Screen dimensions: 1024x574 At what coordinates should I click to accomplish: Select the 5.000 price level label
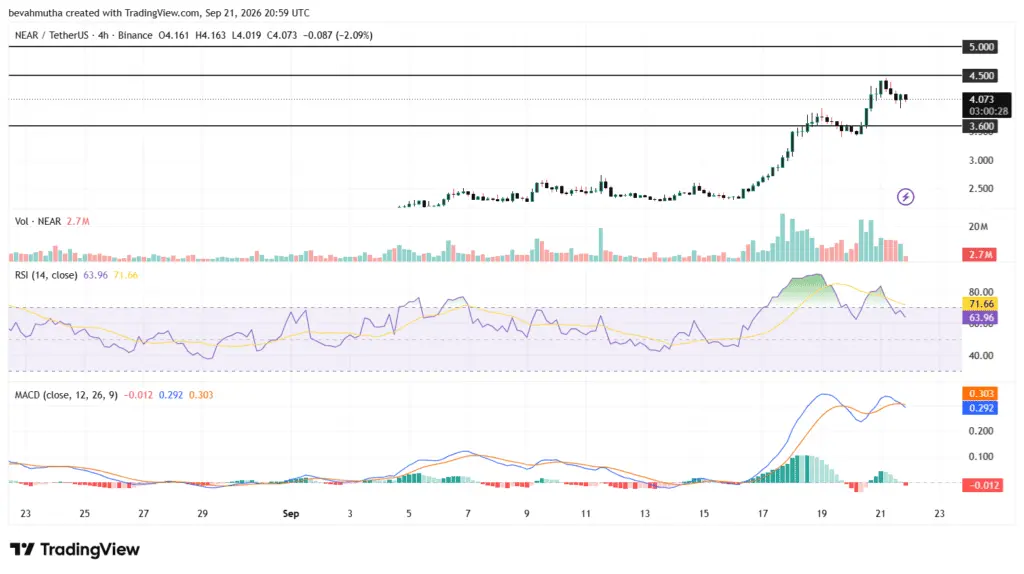coord(981,47)
